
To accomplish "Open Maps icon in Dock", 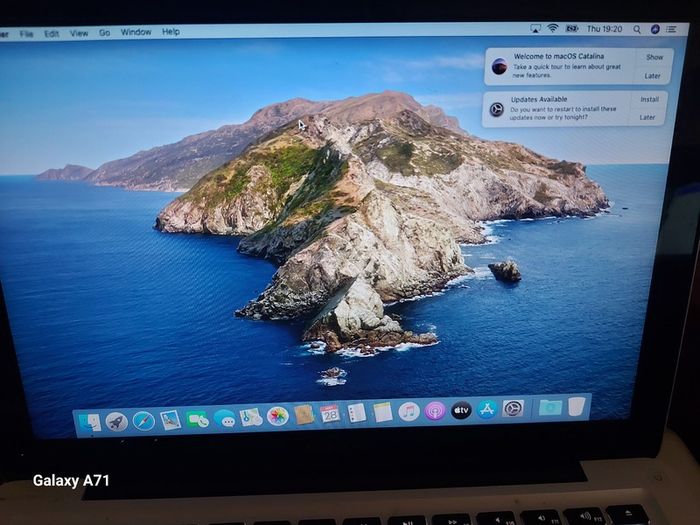I will [x=251, y=417].
